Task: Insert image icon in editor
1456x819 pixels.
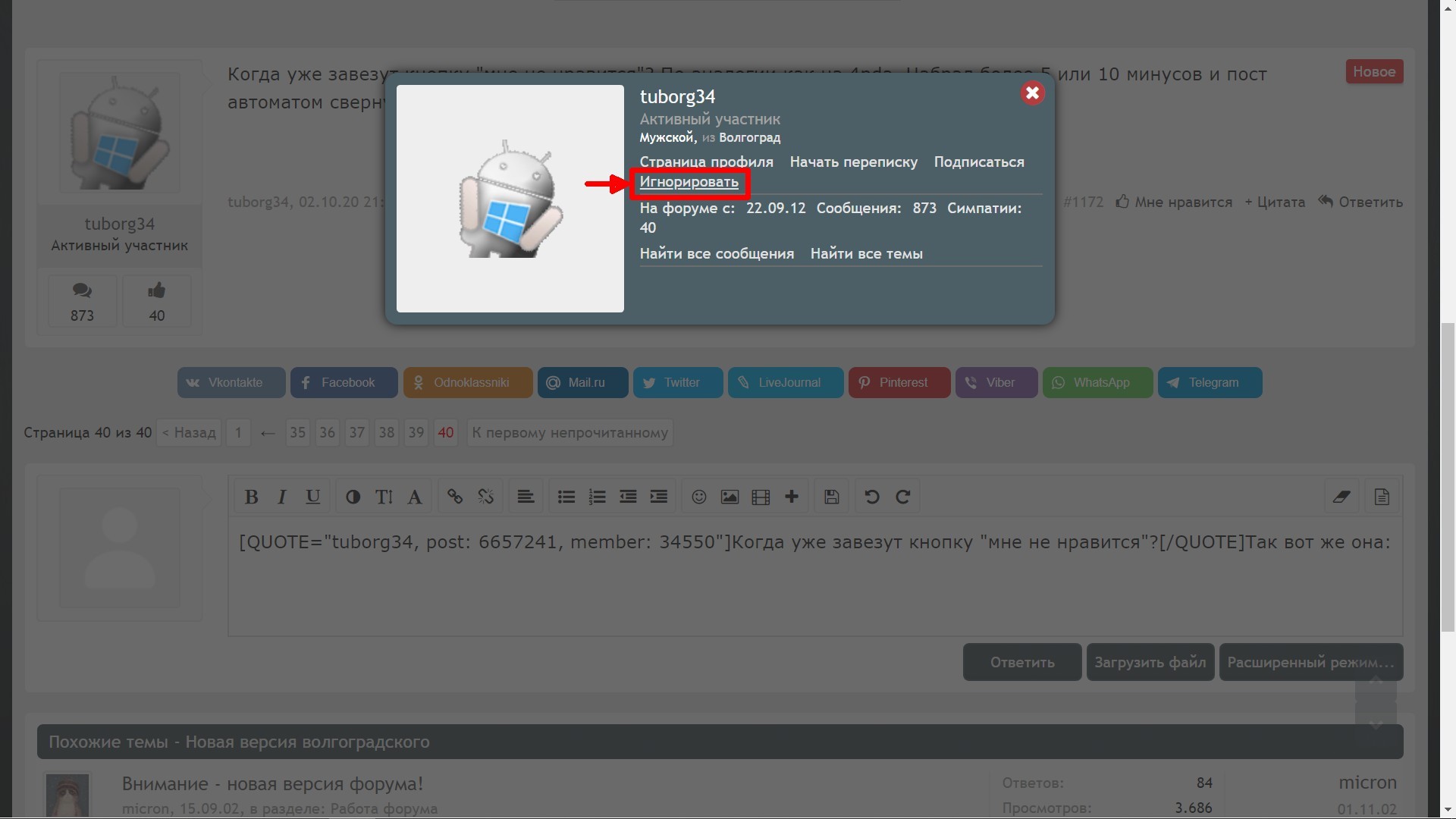Action: [x=730, y=497]
